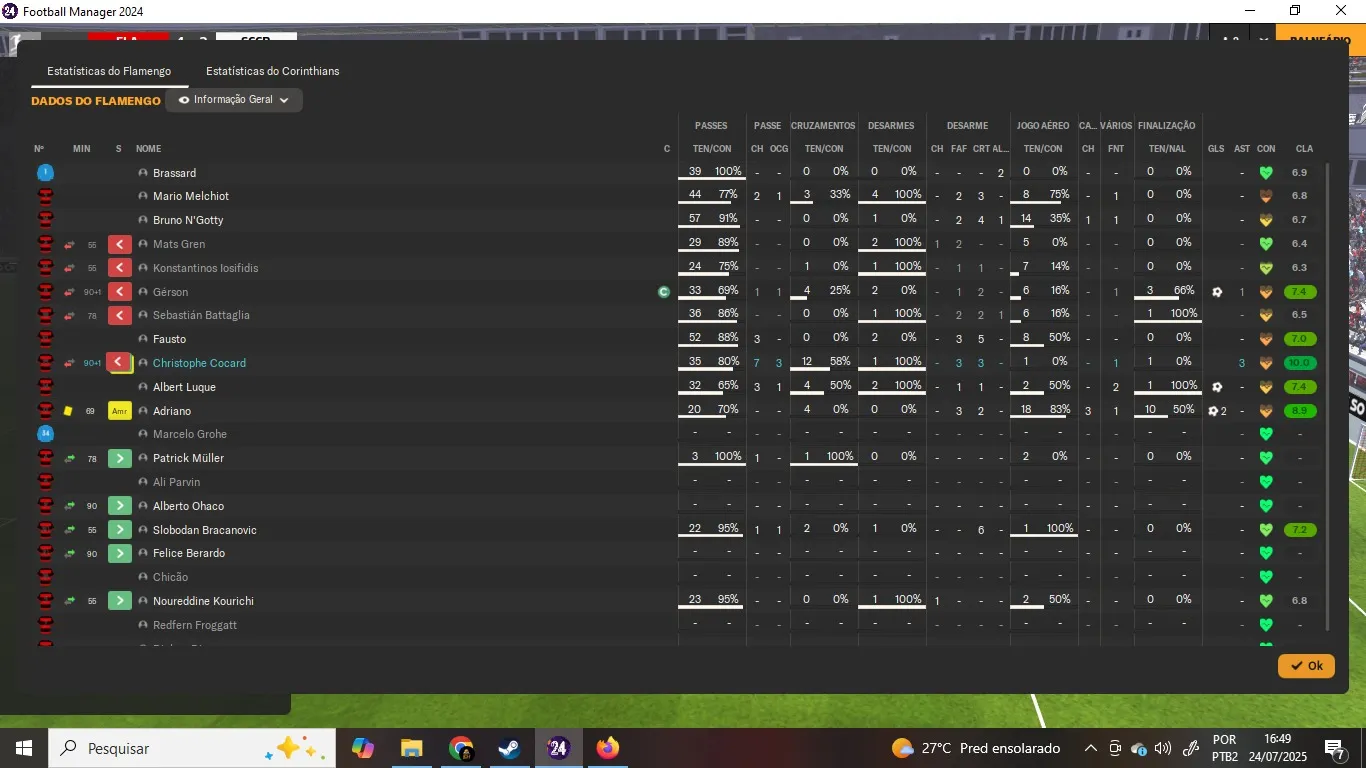Click the green substitution icon beside Felice Berardo
This screenshot has height=768, width=1366.
click(120, 553)
